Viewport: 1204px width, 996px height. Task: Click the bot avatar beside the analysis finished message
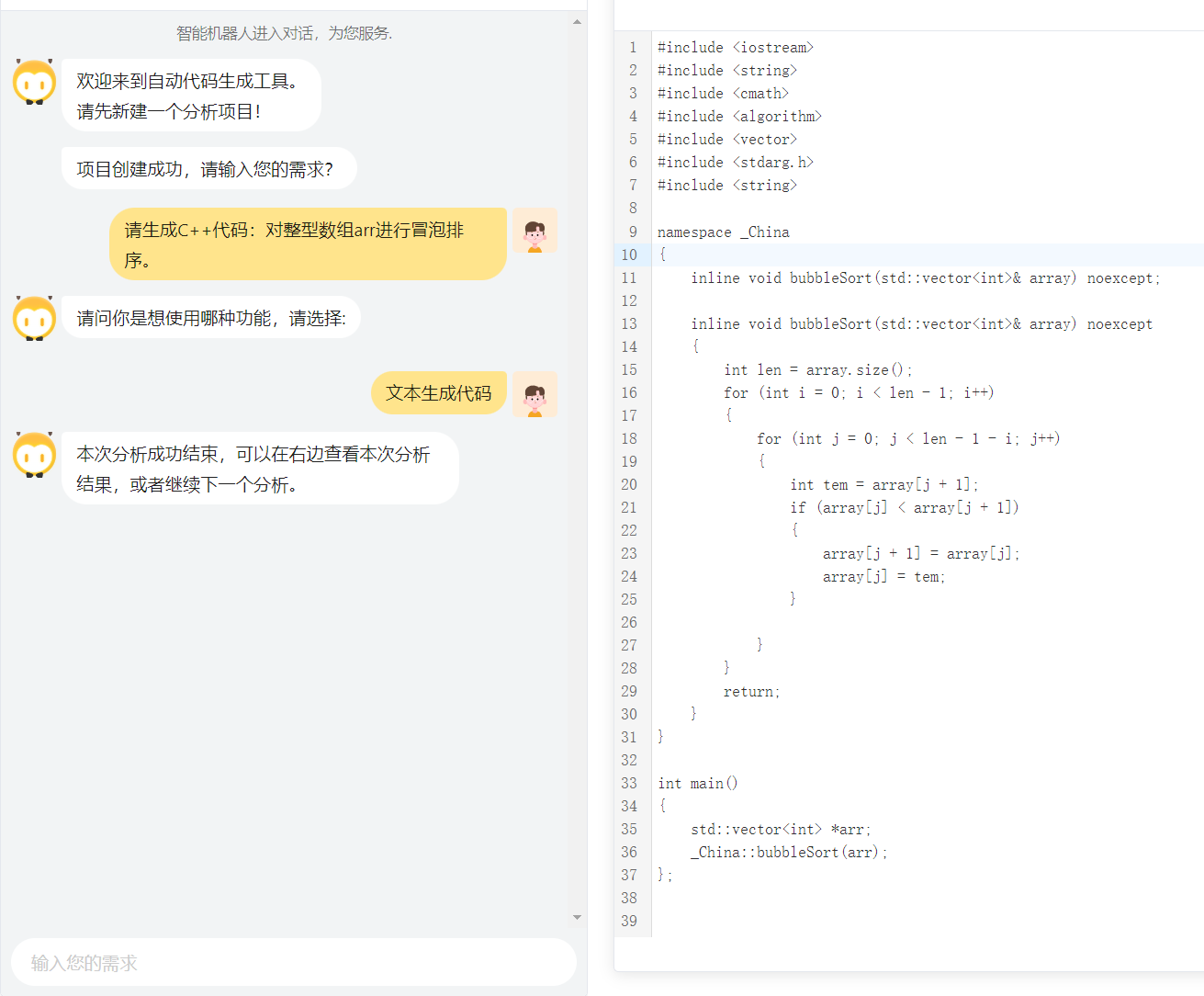[35, 455]
